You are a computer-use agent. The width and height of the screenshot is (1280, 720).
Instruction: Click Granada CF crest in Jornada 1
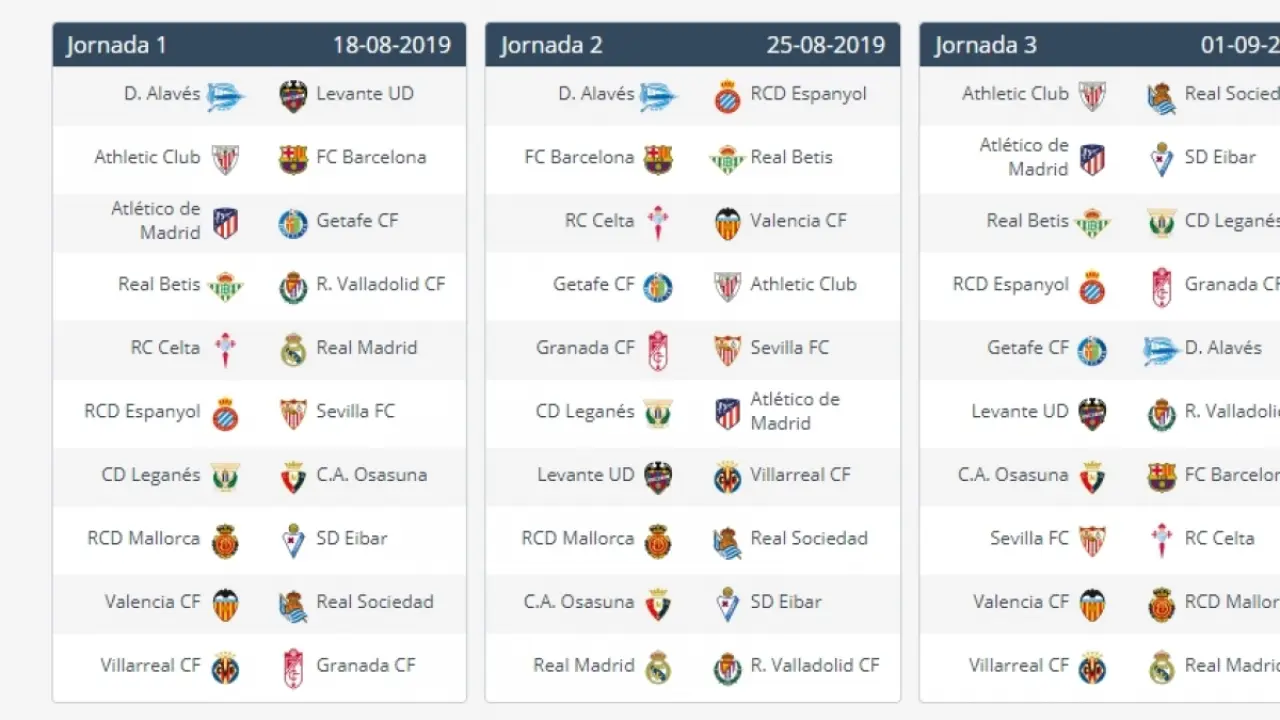[293, 668]
